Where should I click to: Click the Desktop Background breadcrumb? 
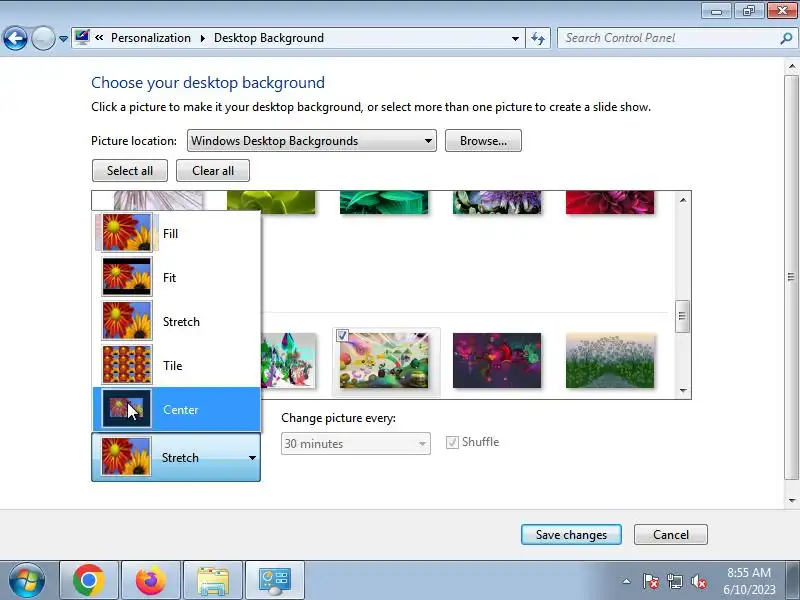point(269,38)
